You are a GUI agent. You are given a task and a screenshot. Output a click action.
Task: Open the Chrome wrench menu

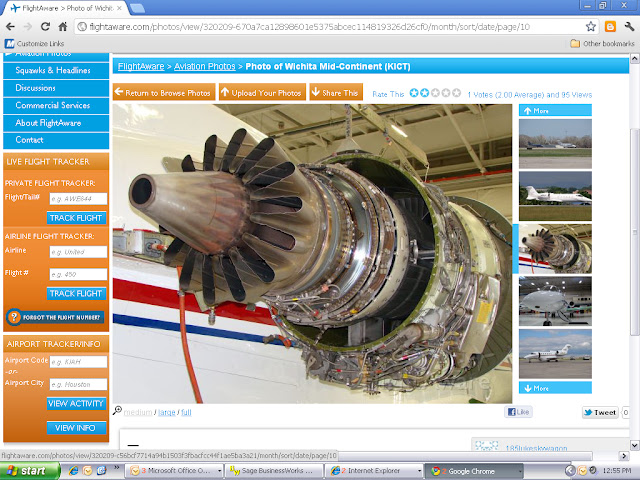tap(629, 27)
